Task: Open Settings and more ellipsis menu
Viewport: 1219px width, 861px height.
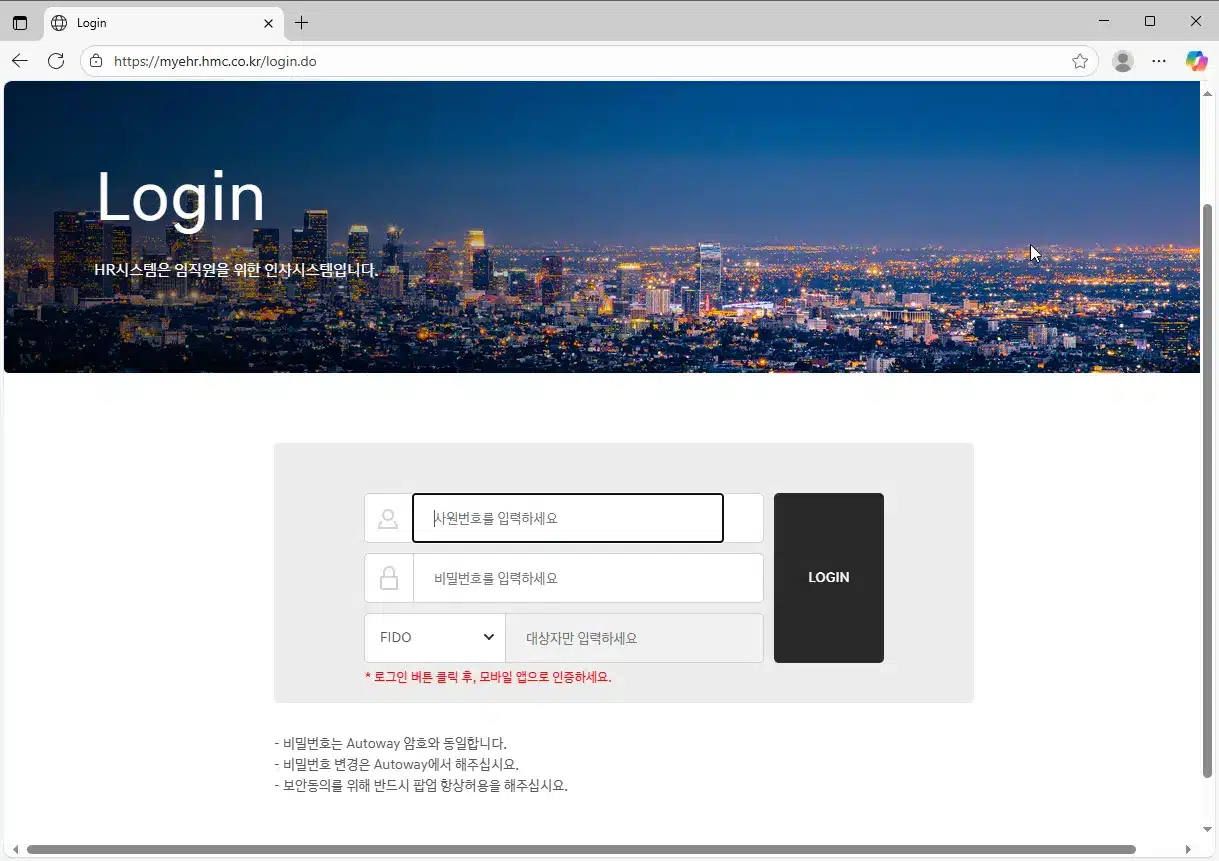Action: click(x=1159, y=61)
